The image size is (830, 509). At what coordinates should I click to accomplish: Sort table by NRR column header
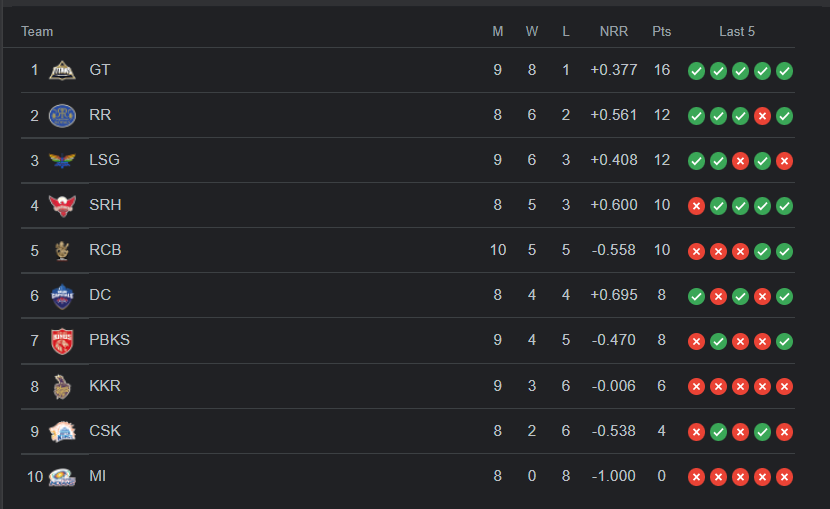point(613,31)
